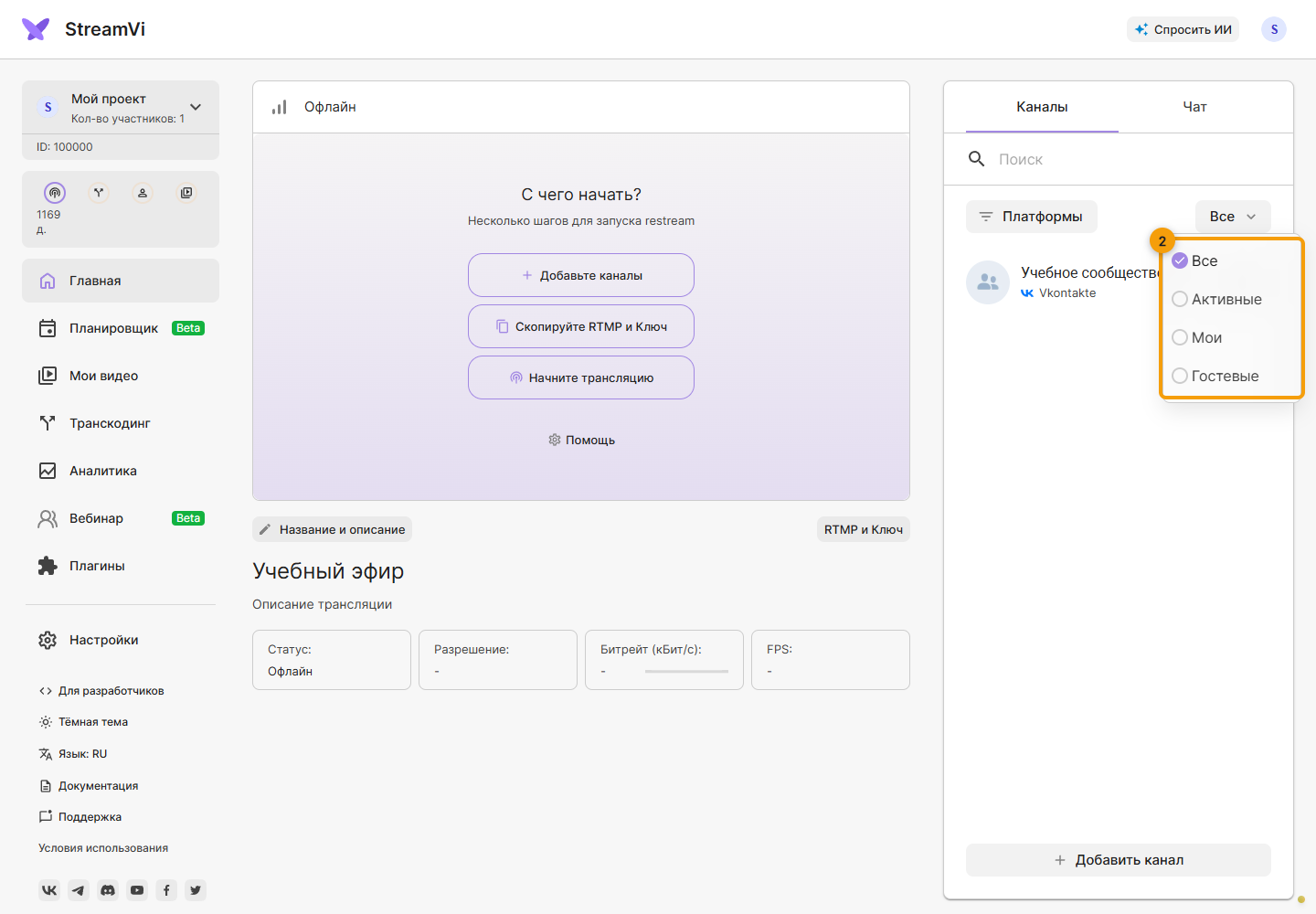Click Скопируйте RTMP и Ключ button
The image size is (1316, 914).
click(x=581, y=326)
